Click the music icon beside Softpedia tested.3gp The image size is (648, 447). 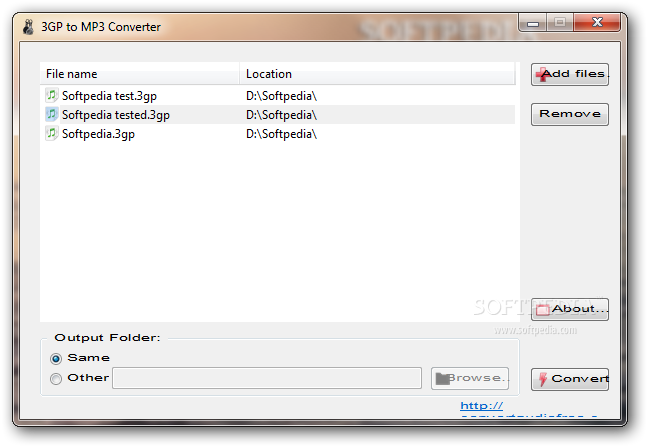tap(51, 114)
